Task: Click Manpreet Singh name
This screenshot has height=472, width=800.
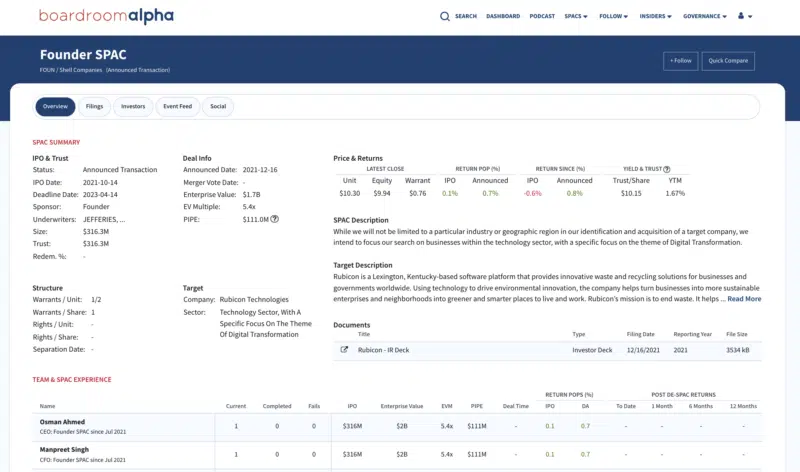Action: [x=64, y=450]
